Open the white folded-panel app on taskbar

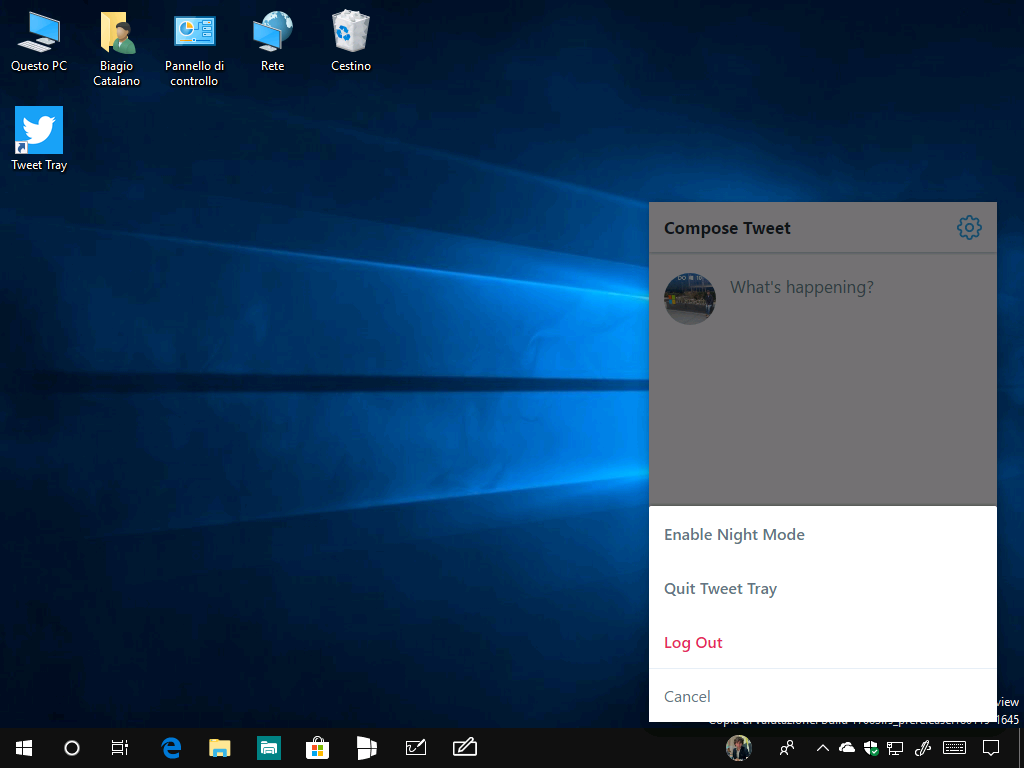pos(366,748)
